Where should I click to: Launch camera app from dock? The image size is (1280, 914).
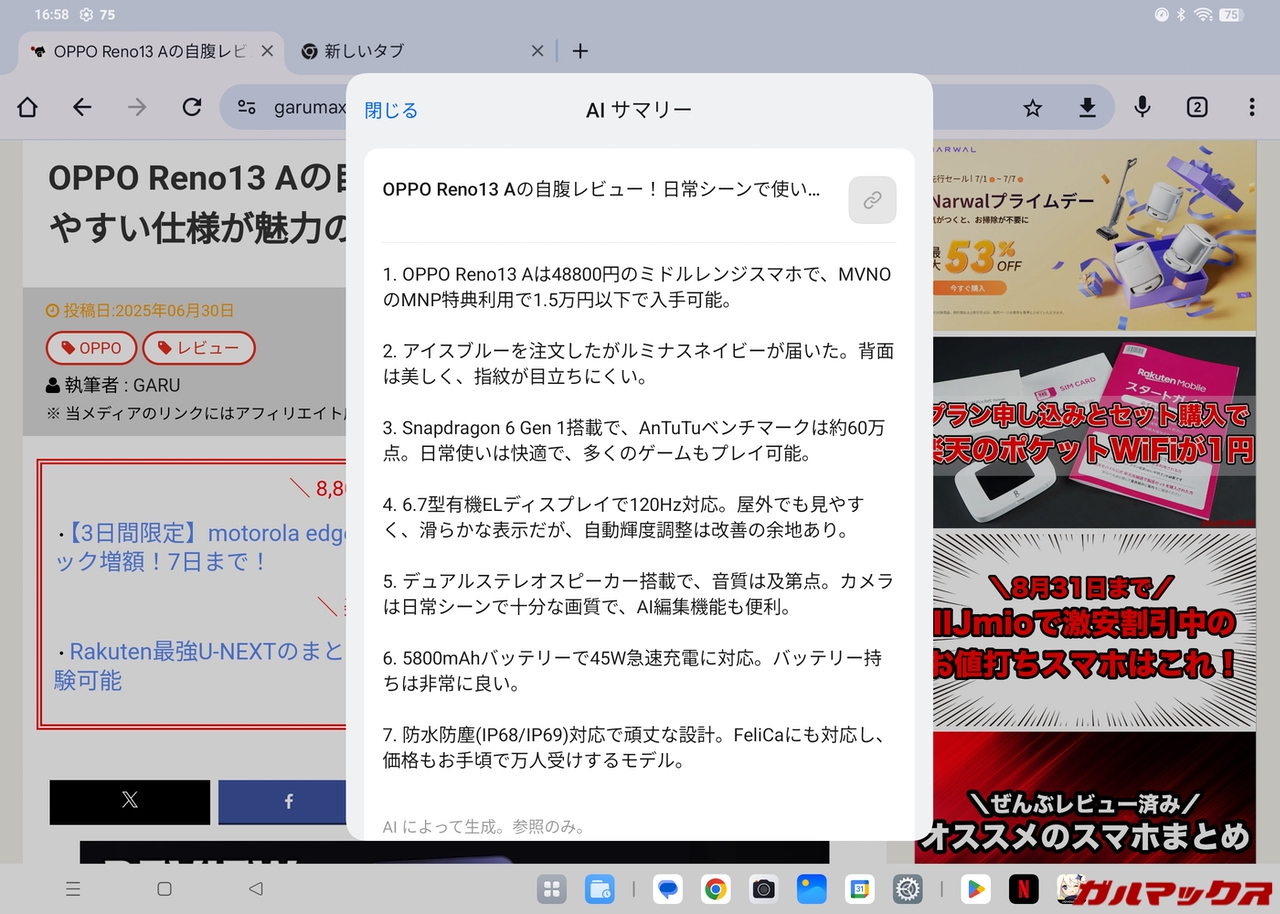tap(764, 889)
